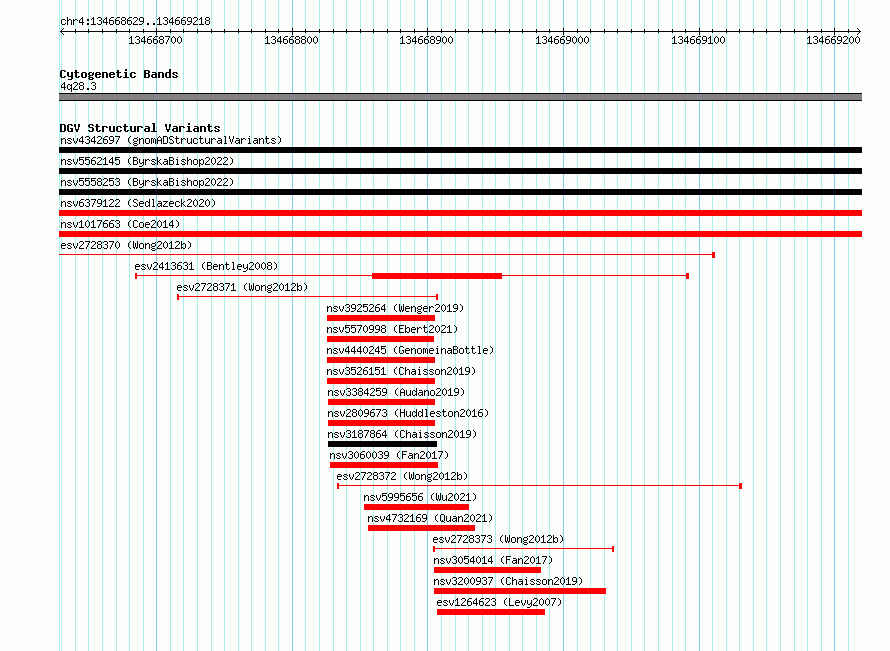Click the 134668800 ruler position label
This screenshot has height=651, width=890.
click(x=291, y=40)
